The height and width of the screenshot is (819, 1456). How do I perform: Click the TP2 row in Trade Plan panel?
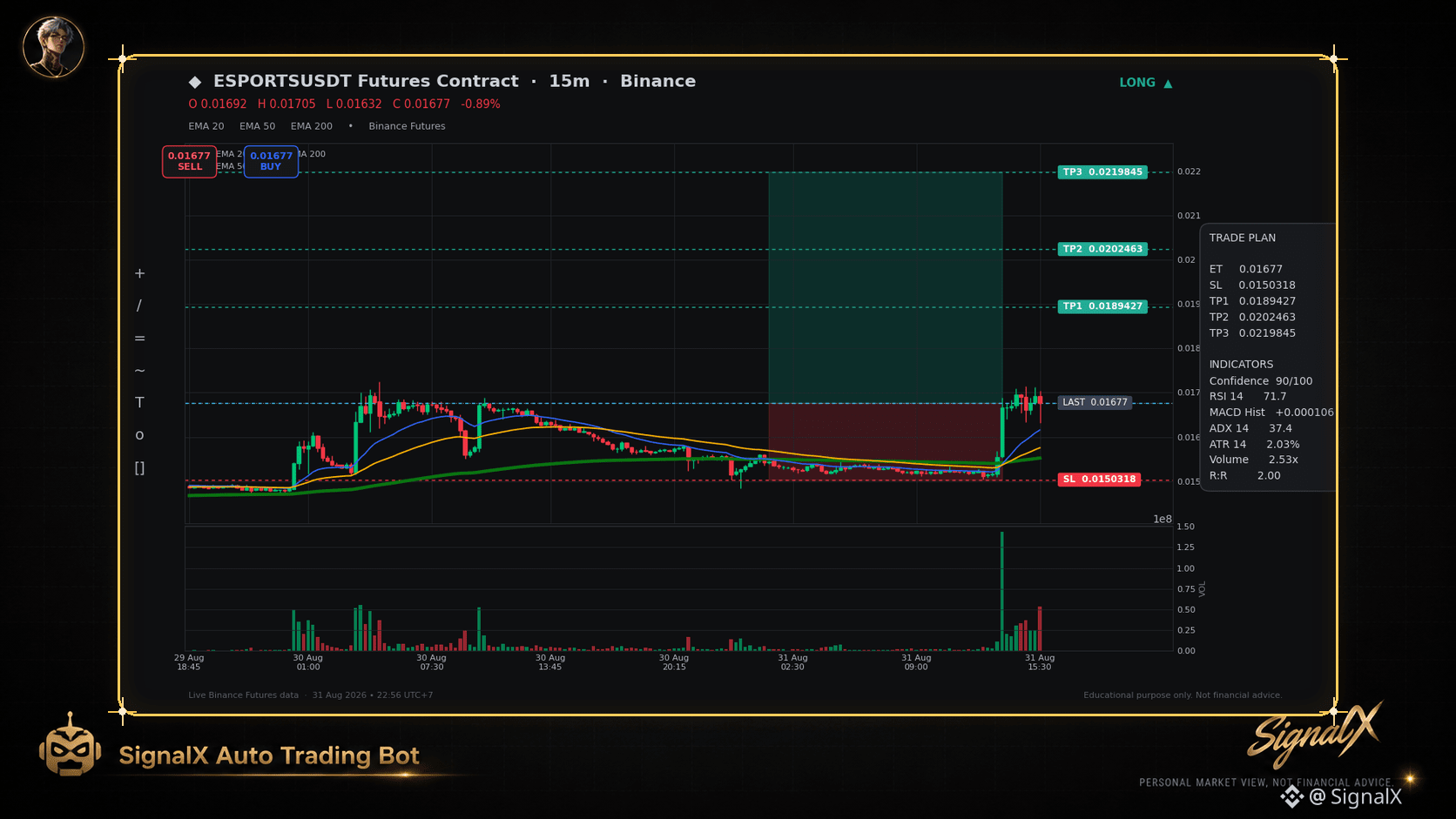click(x=1252, y=317)
